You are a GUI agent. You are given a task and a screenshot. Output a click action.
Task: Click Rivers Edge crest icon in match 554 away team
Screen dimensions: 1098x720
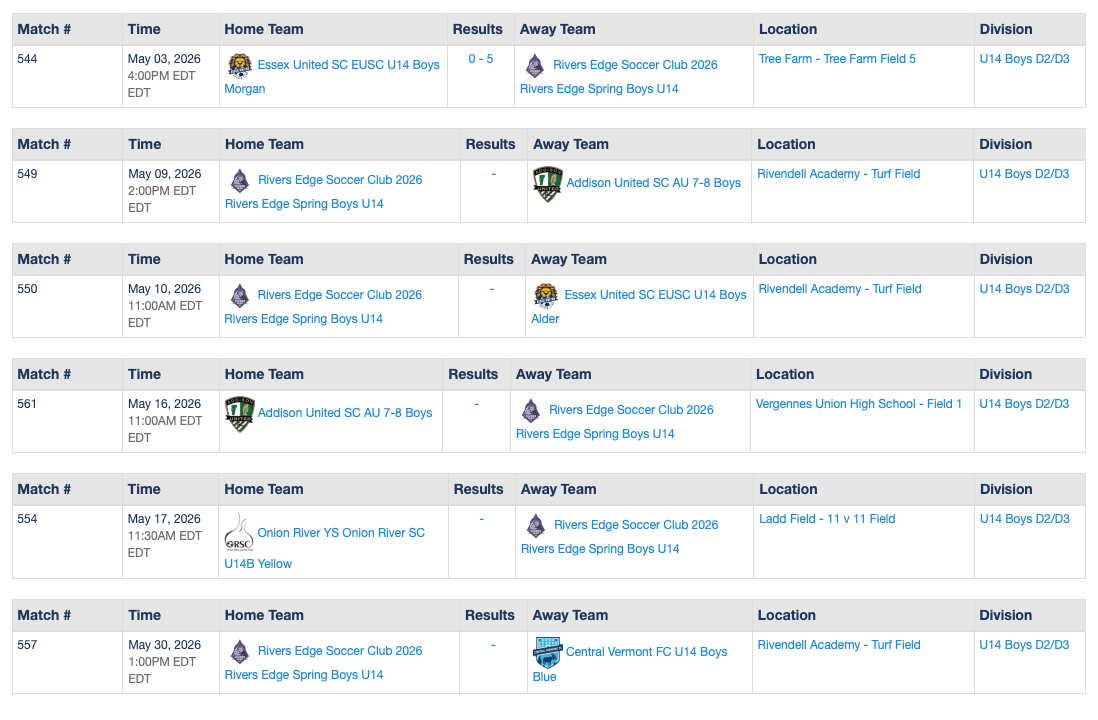(536, 525)
